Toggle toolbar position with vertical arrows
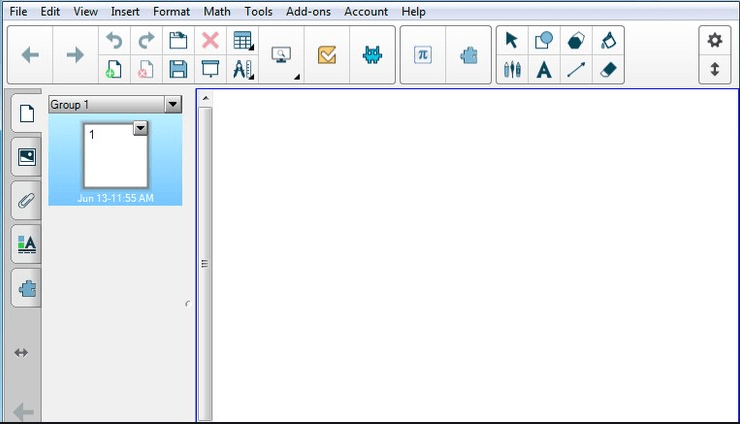This screenshot has width=740, height=424. point(714,70)
